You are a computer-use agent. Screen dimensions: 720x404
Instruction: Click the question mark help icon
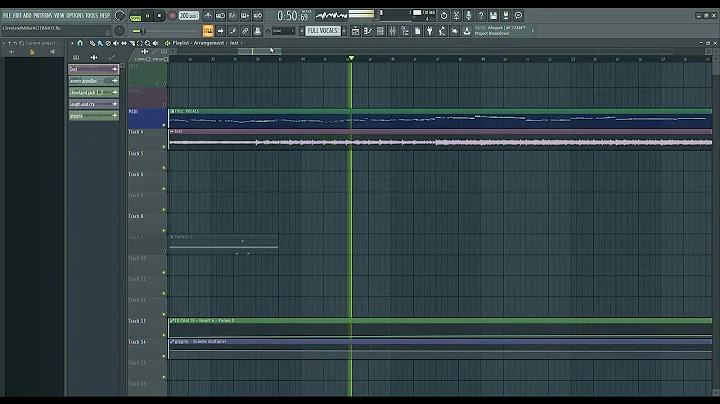click(481, 16)
